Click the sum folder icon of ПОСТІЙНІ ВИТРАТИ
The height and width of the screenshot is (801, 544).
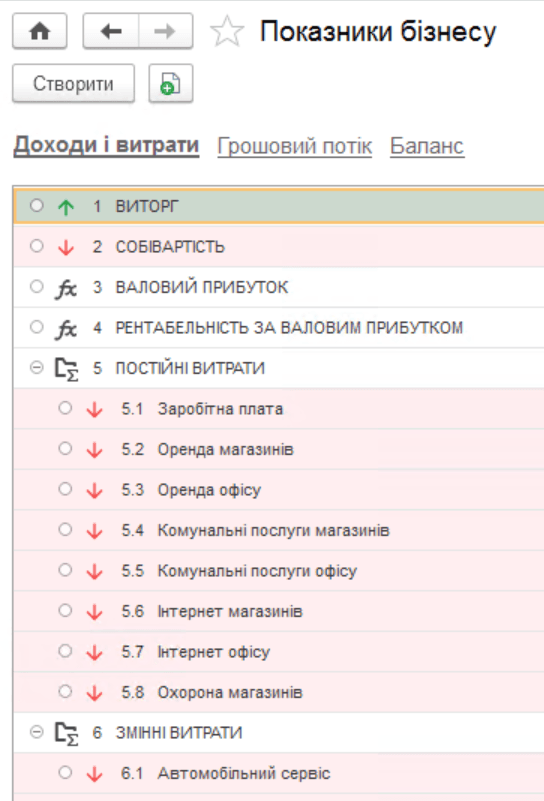pos(66,369)
